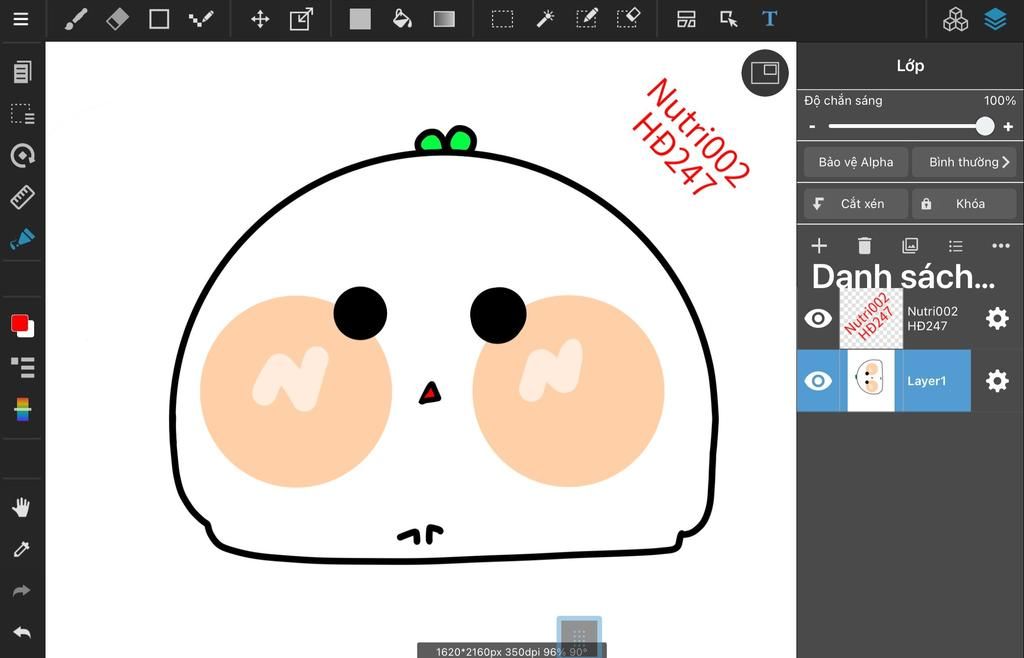Select the layer named Layer1
Viewport: 1024px width, 658px height.
(x=926, y=381)
